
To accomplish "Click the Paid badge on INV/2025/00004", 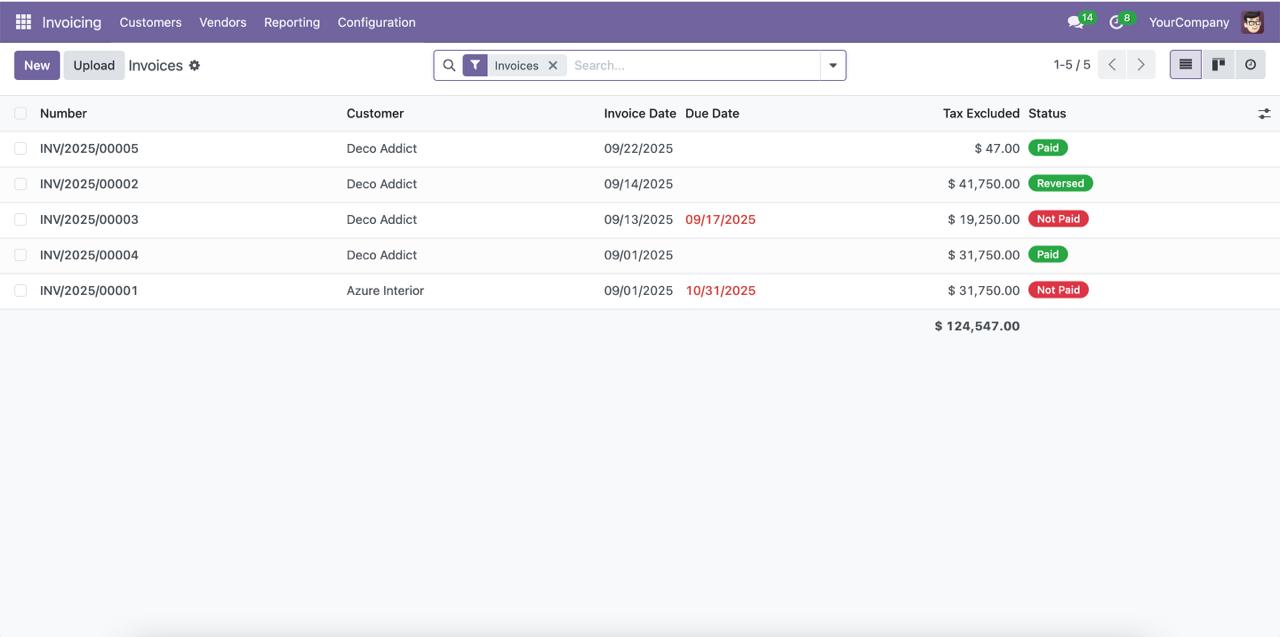I will tap(1048, 254).
